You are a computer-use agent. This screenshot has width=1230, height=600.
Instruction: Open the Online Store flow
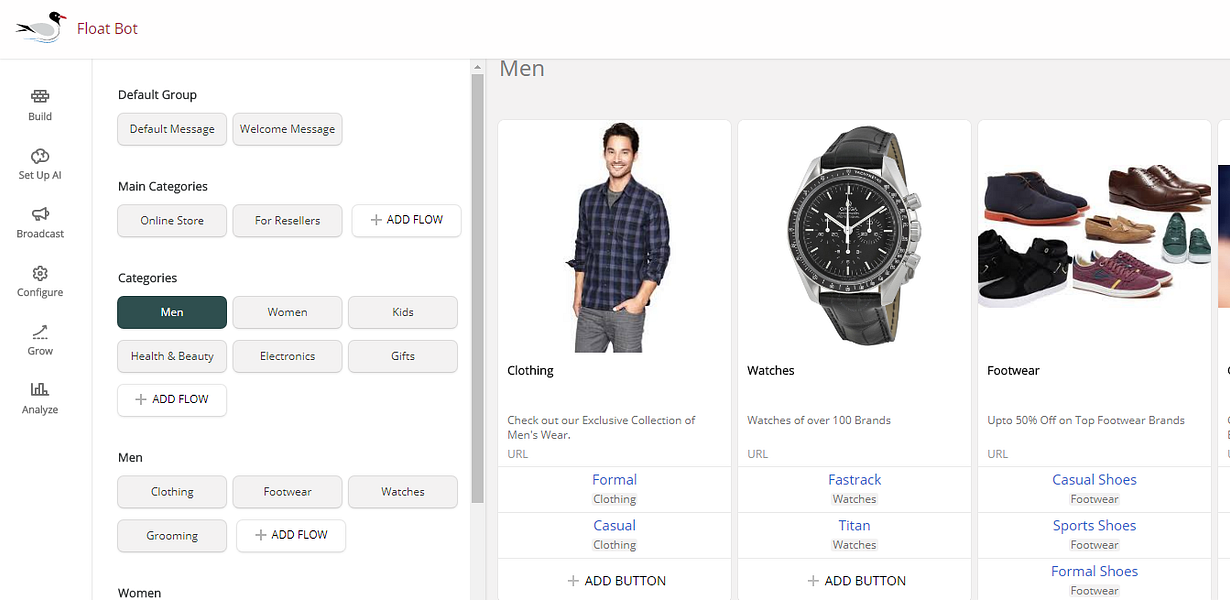172,221
